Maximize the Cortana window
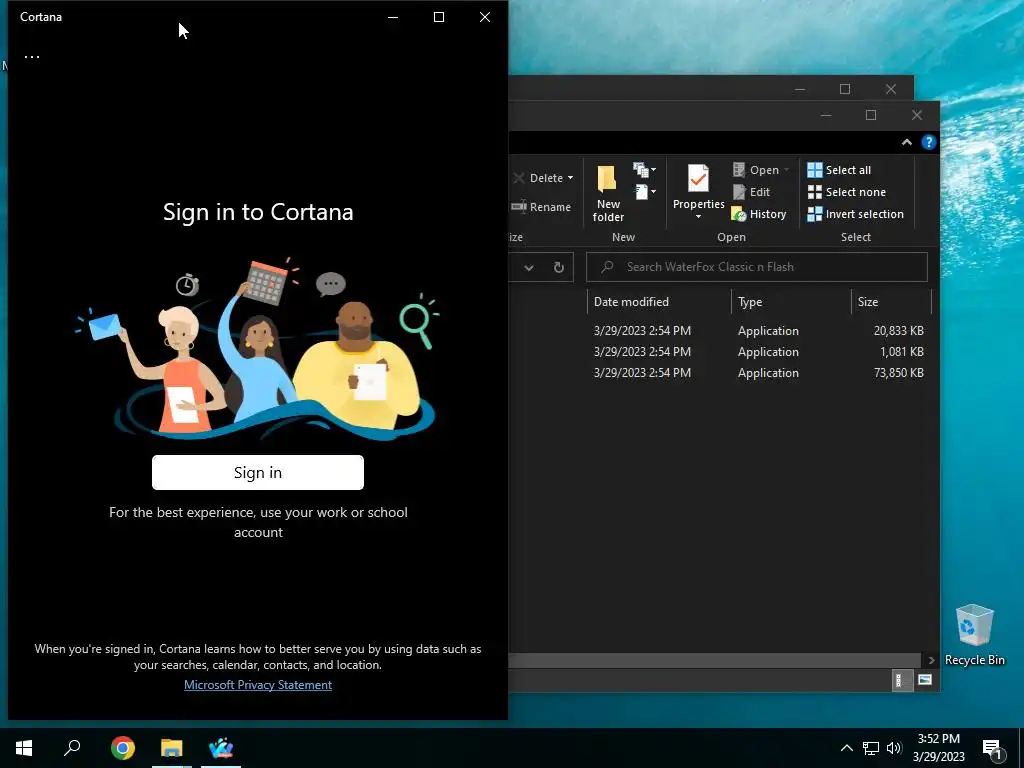 click(439, 17)
